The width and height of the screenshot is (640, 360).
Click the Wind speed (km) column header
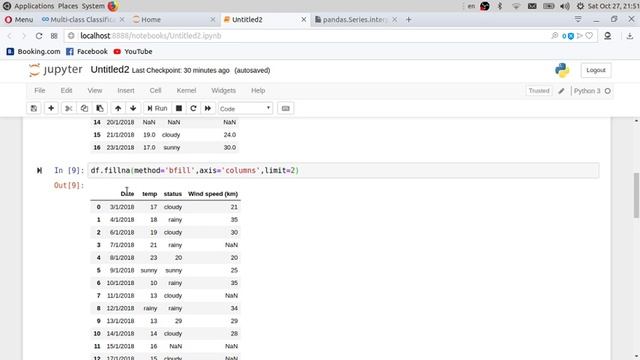click(x=213, y=194)
